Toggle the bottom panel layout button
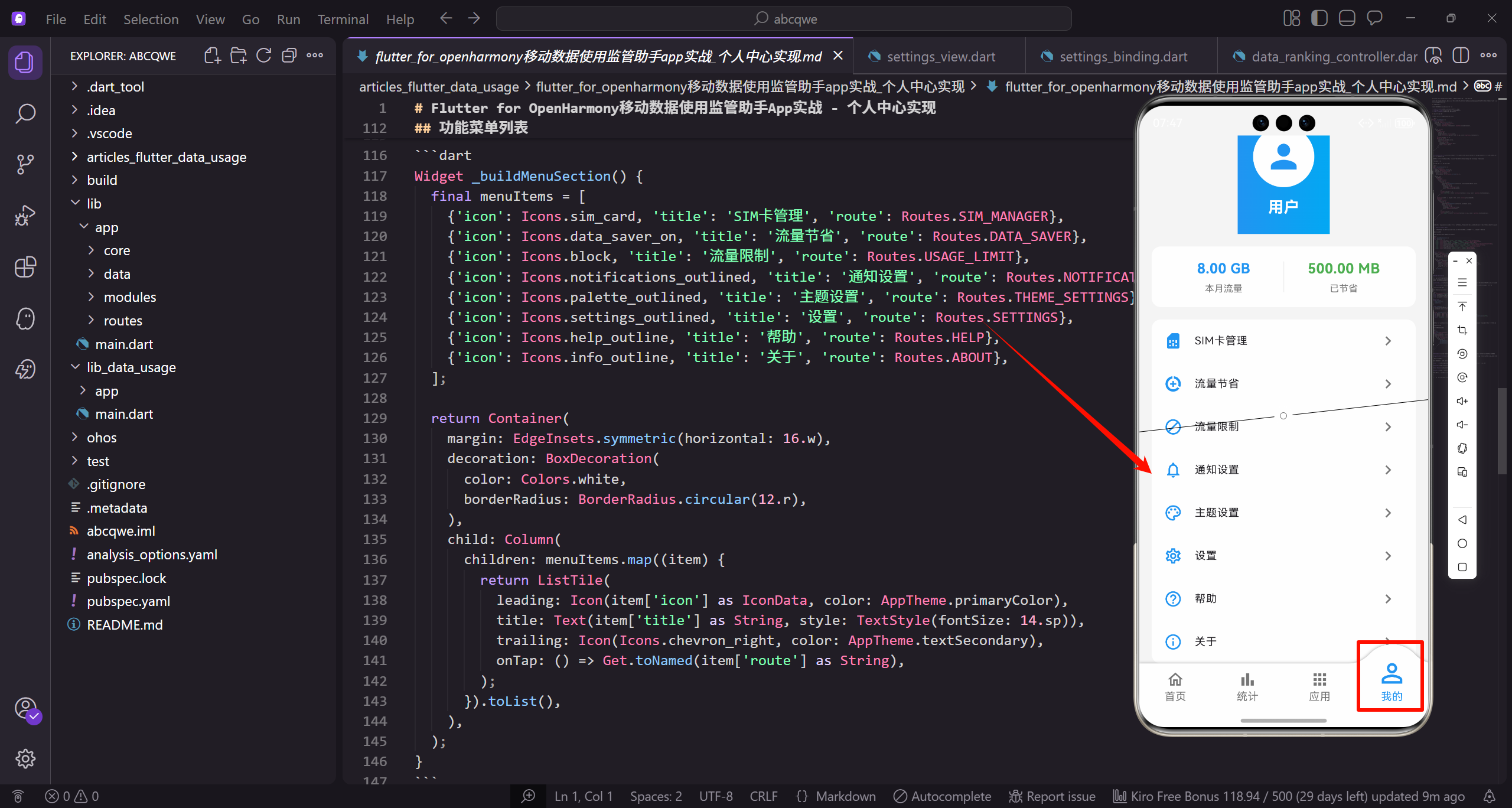The height and width of the screenshot is (808, 1512). click(x=1347, y=18)
